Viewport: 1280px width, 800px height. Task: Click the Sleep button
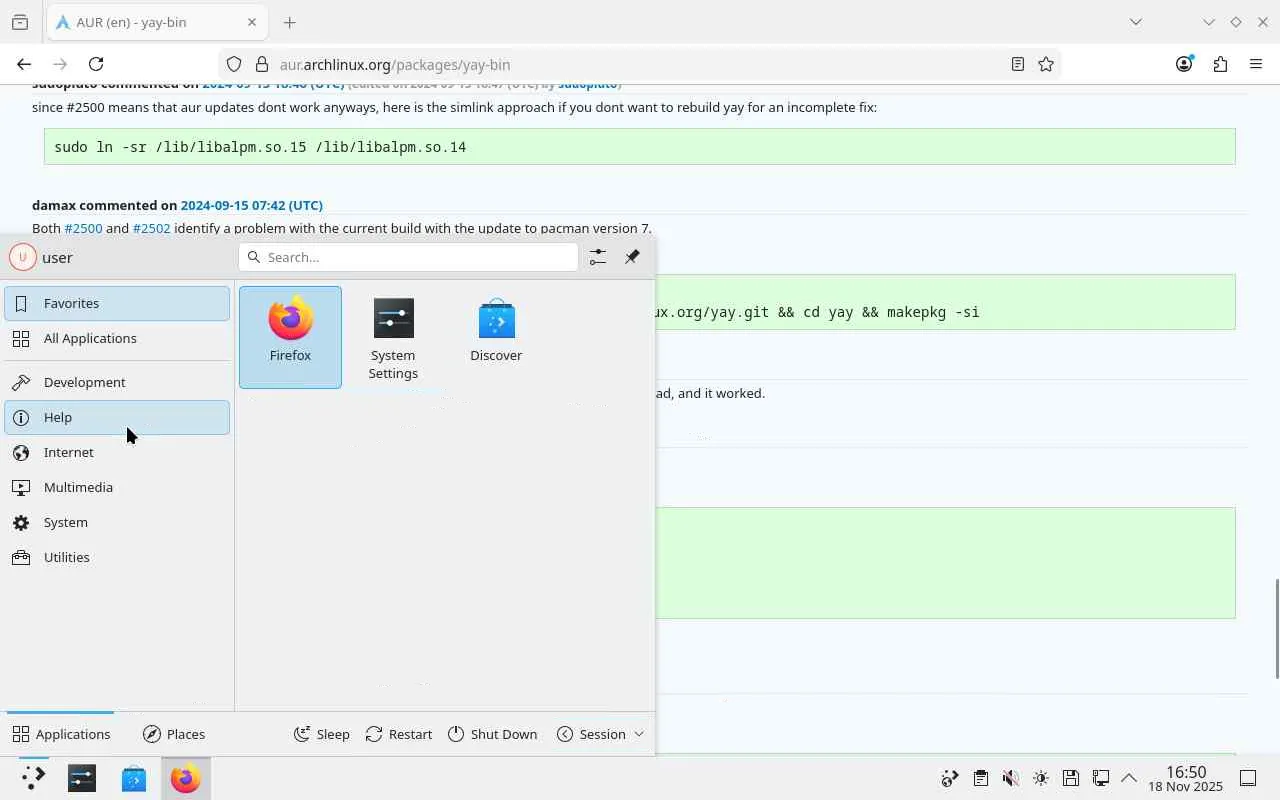click(x=321, y=734)
